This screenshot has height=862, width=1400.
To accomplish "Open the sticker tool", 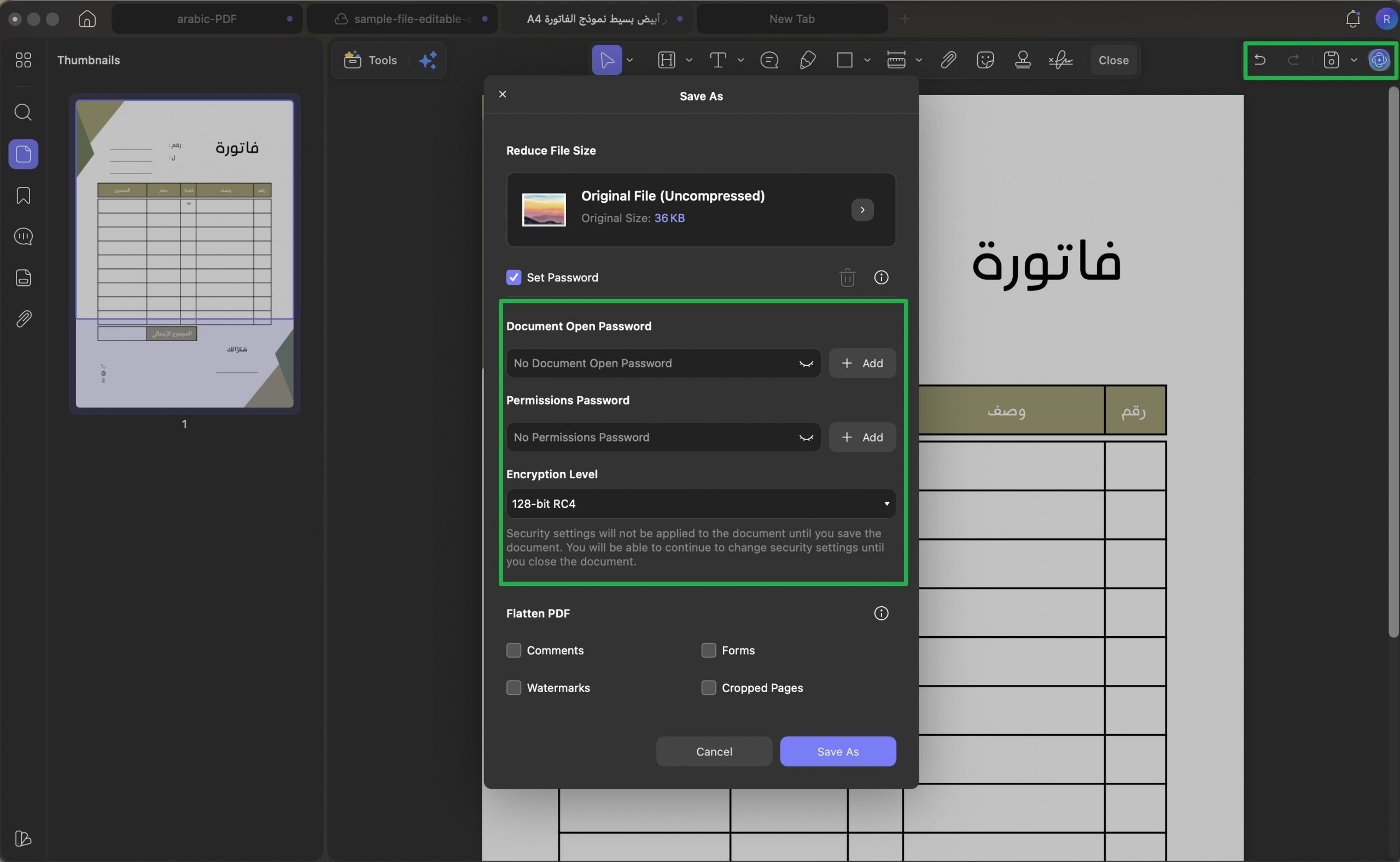I will (985, 60).
